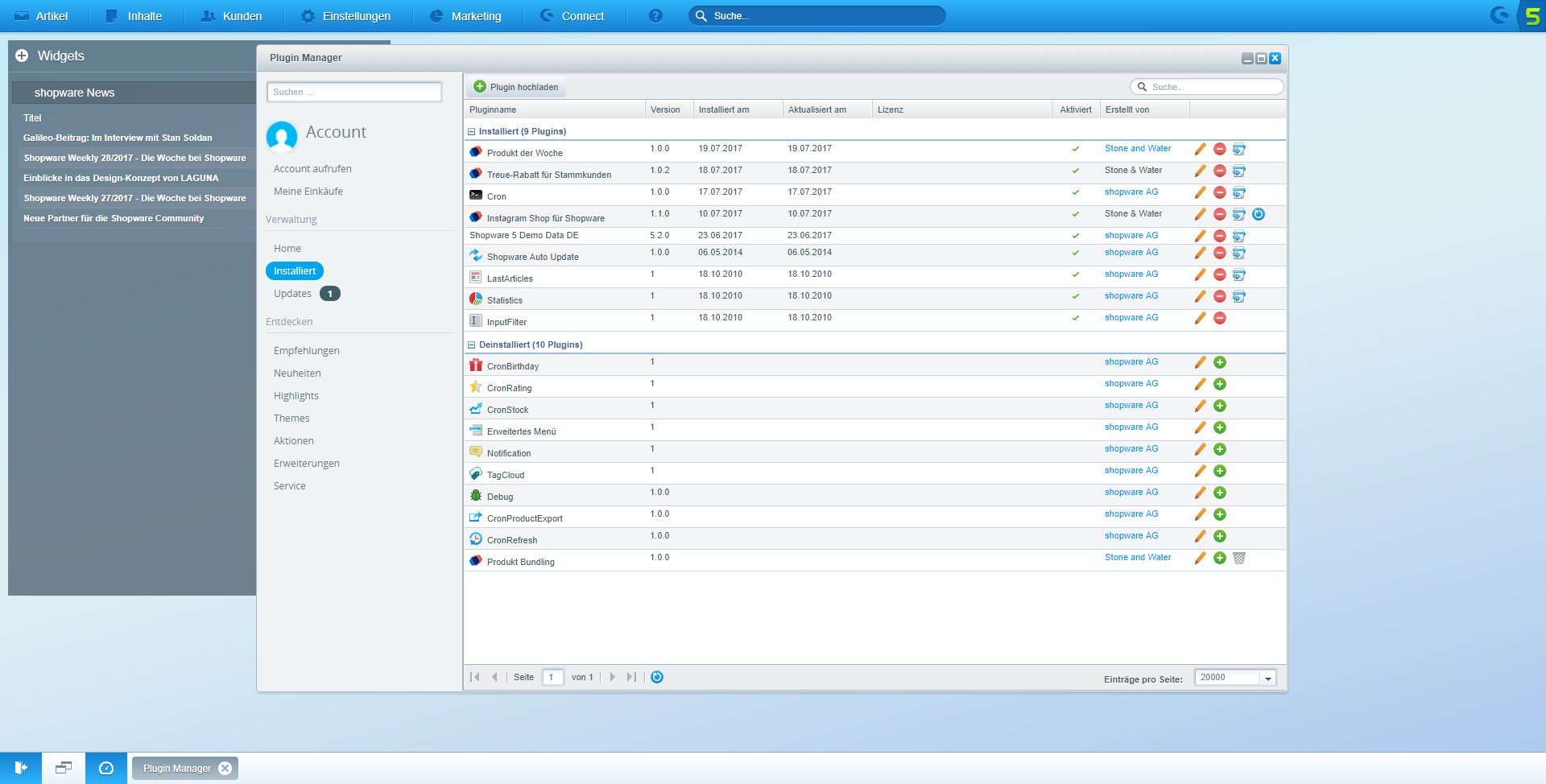Reload the plugin list via refresh icon

pos(657,677)
